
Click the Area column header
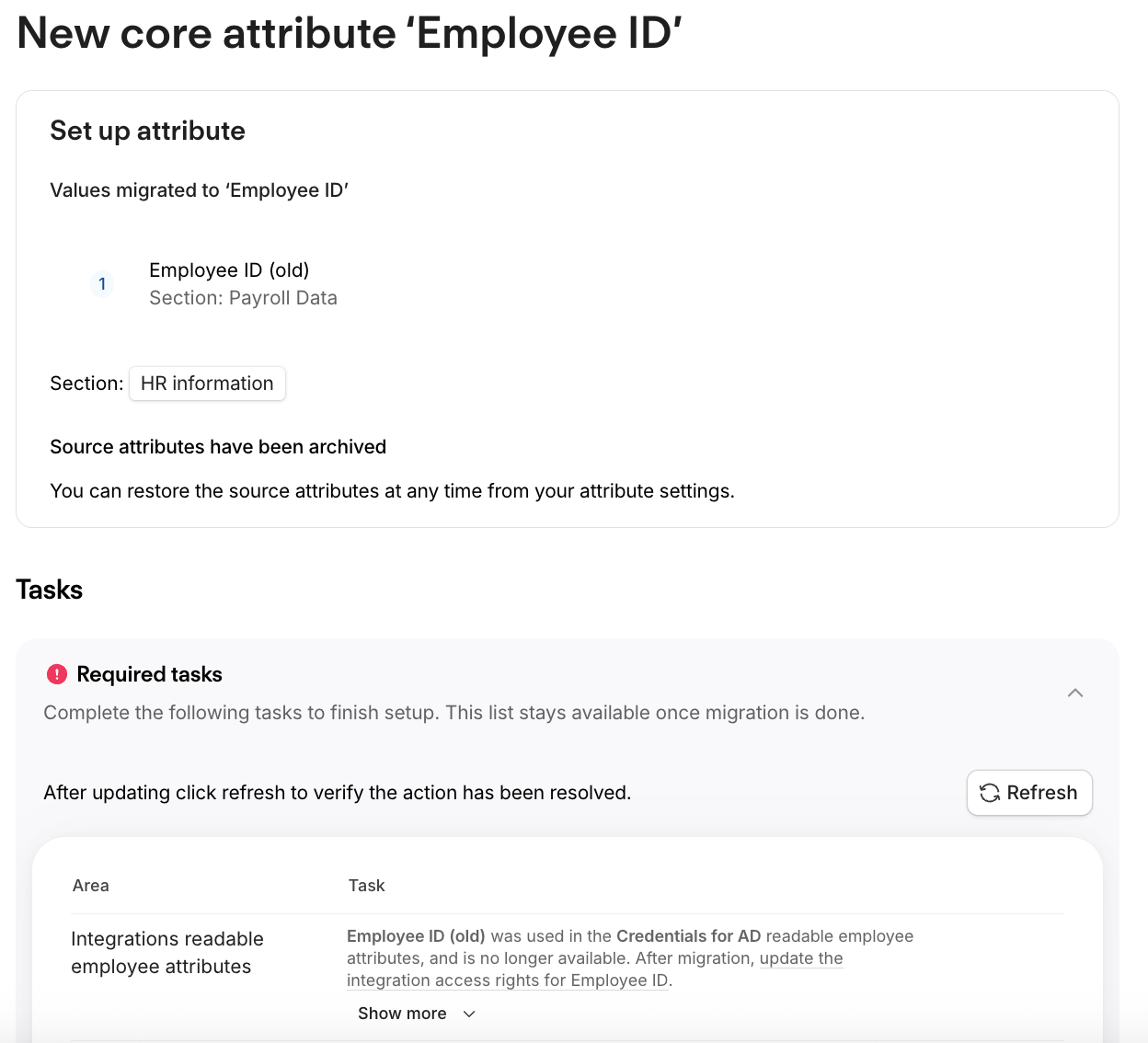pyautogui.click(x=91, y=886)
